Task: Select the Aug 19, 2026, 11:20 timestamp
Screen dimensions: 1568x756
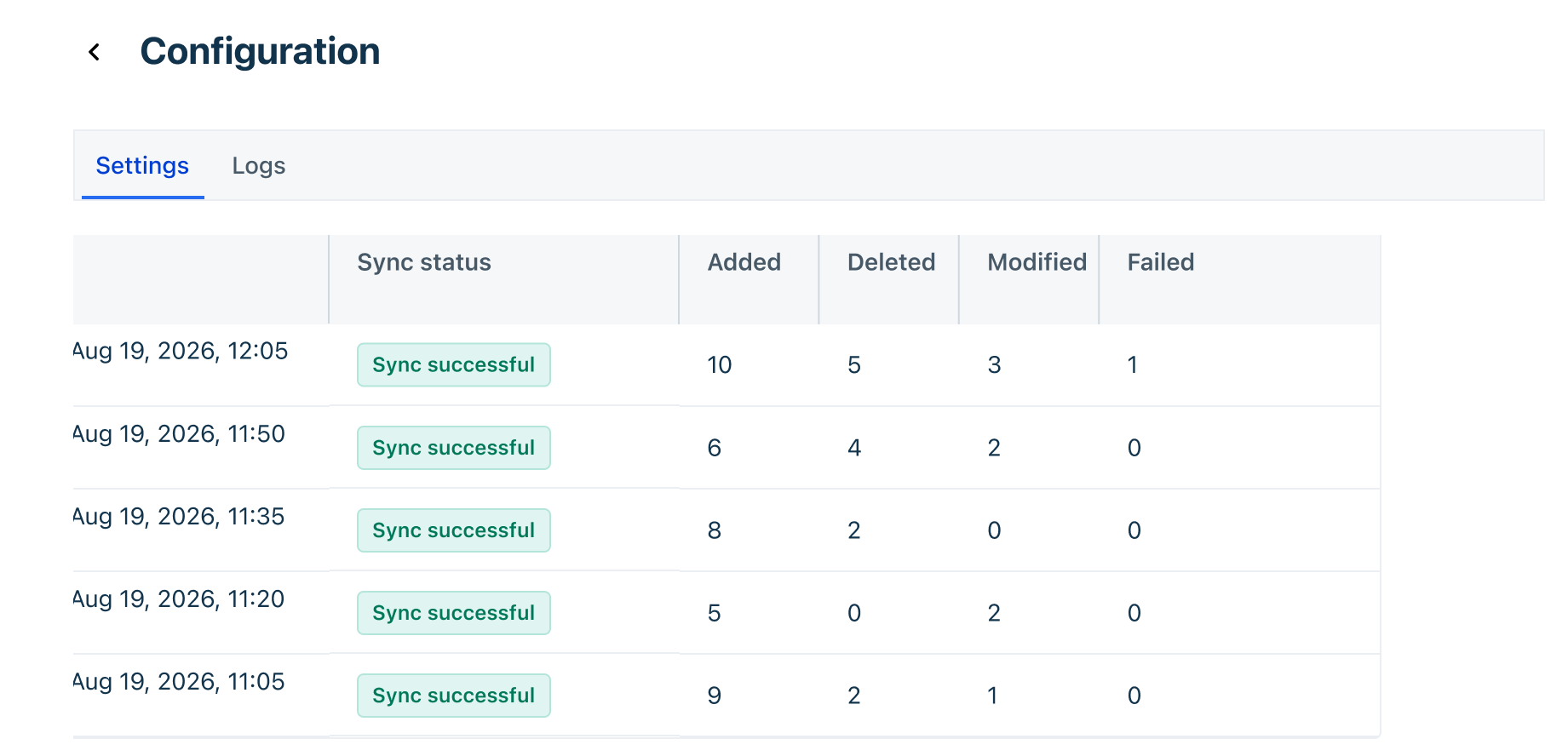Action: pos(180,598)
